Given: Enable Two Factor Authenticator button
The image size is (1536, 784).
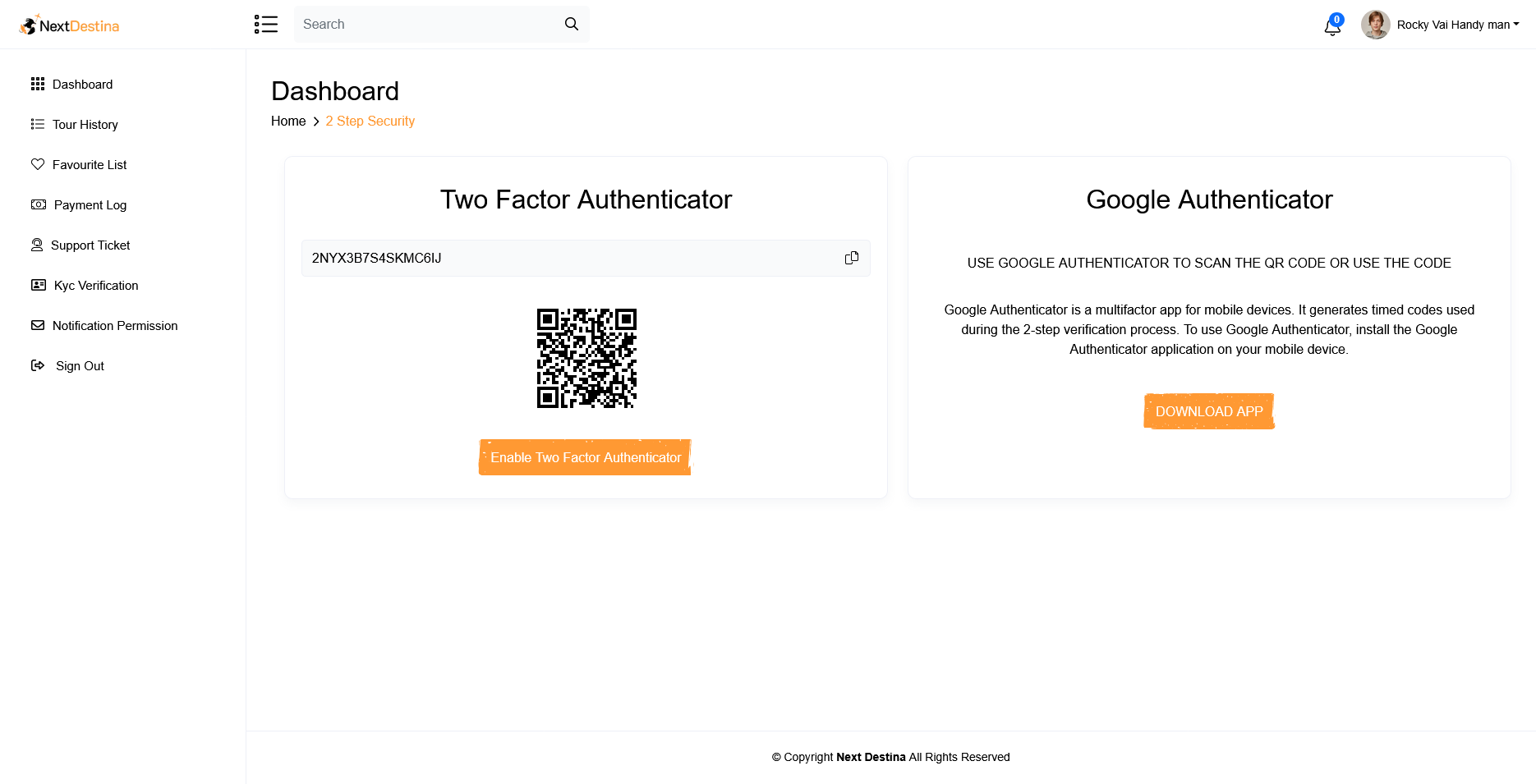Looking at the screenshot, I should click(x=586, y=457).
